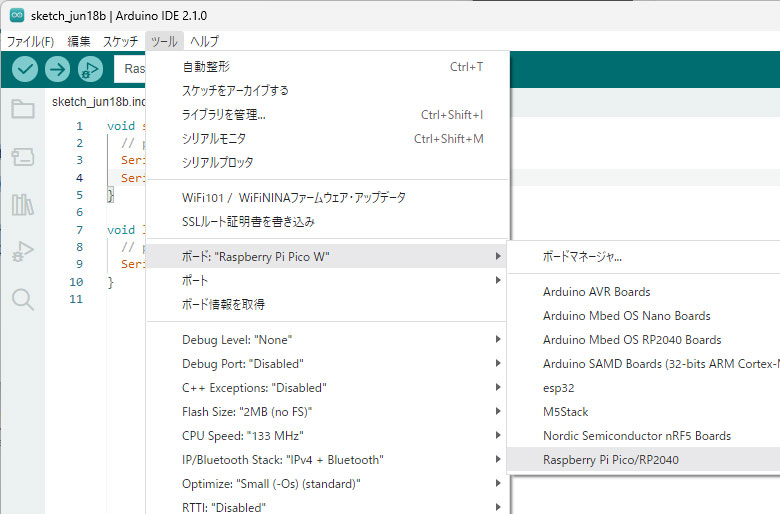Select Raspberry Pi Pico/RP2040 entry
This screenshot has width=780, height=514.
(644, 459)
